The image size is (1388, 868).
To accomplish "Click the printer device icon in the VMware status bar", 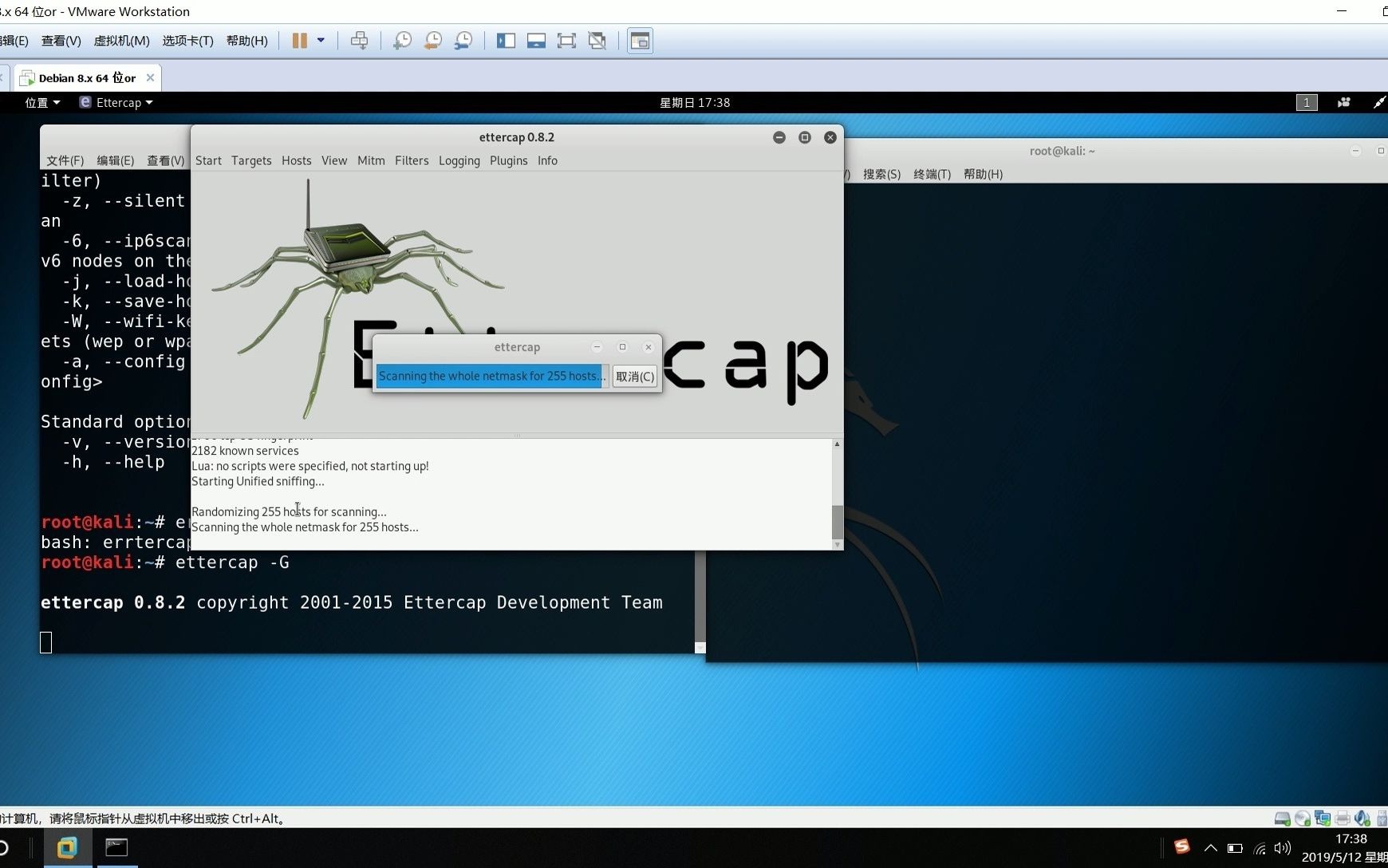I will point(1343,819).
